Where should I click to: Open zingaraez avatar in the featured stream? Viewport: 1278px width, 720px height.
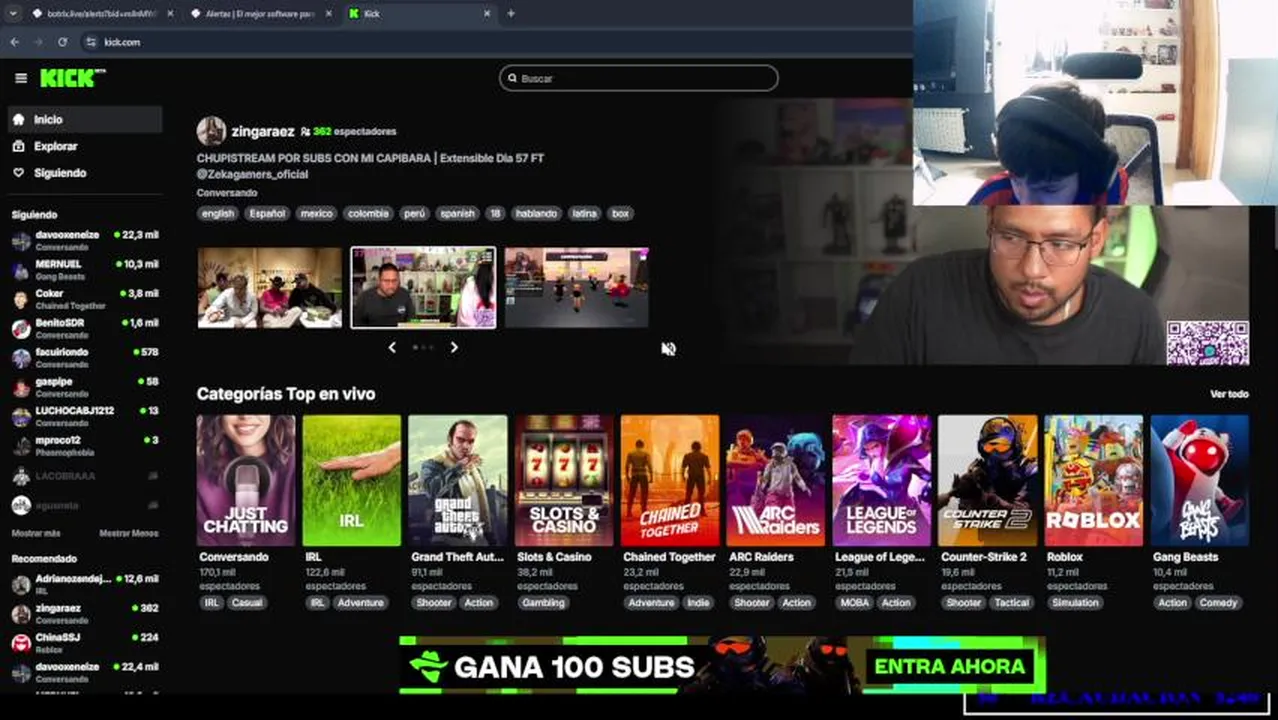(x=211, y=131)
